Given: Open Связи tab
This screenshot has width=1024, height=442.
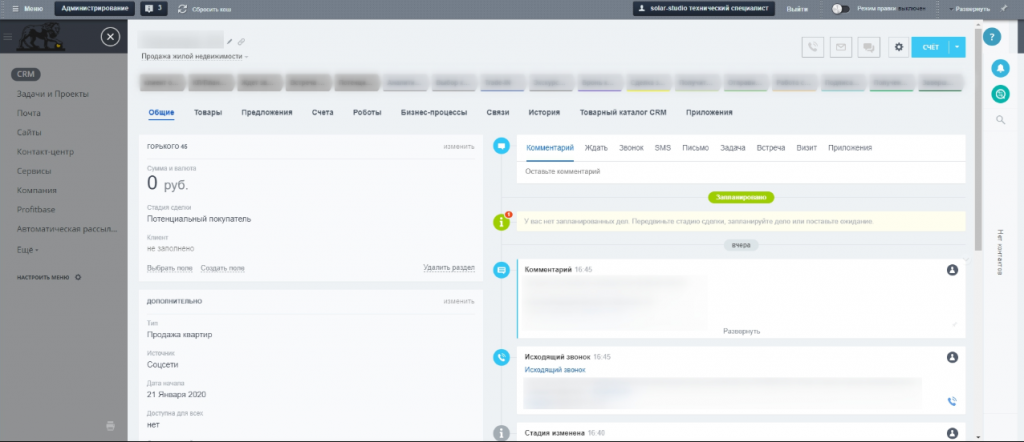Looking at the screenshot, I should point(498,112).
